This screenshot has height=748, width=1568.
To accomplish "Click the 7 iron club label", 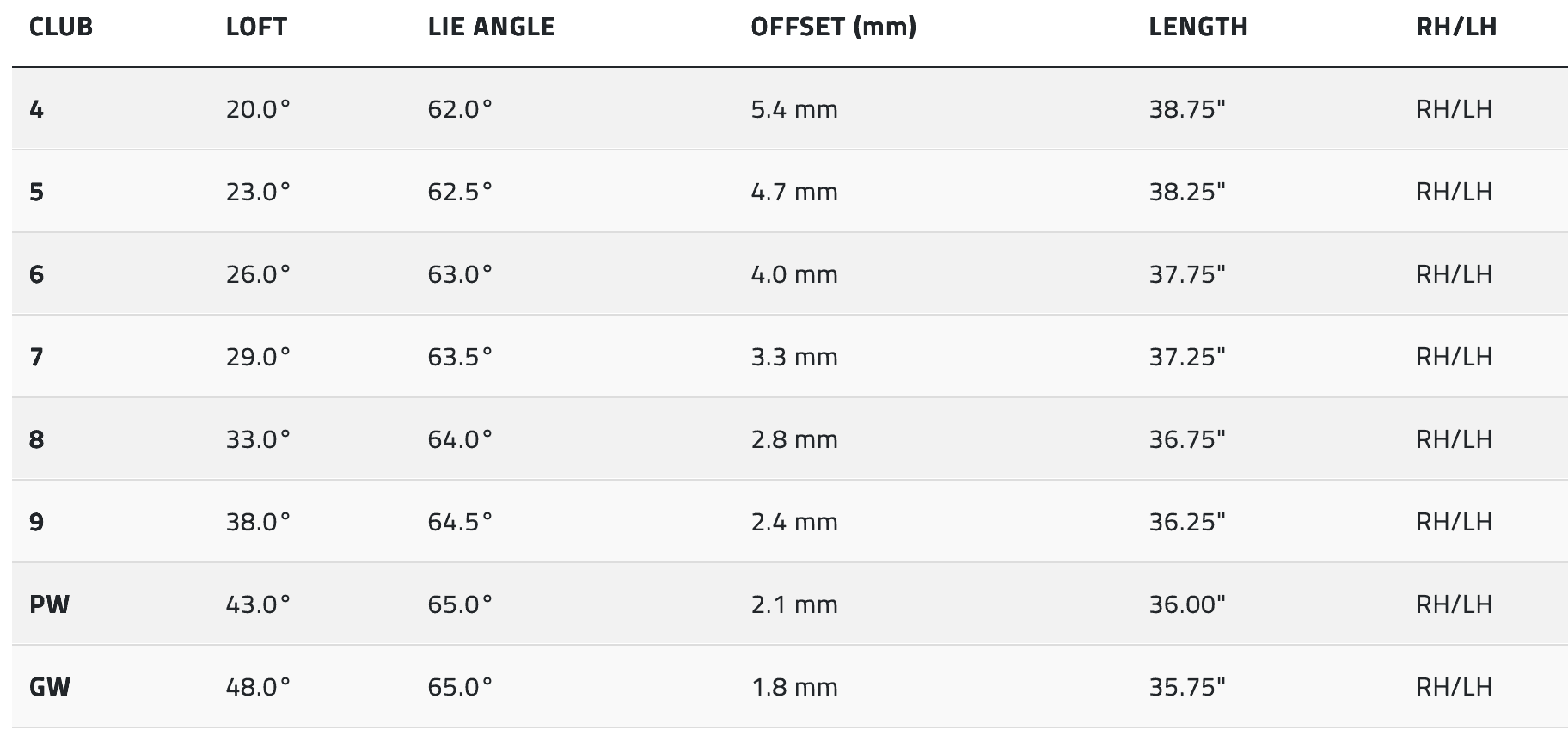I will pyautogui.click(x=37, y=357).
